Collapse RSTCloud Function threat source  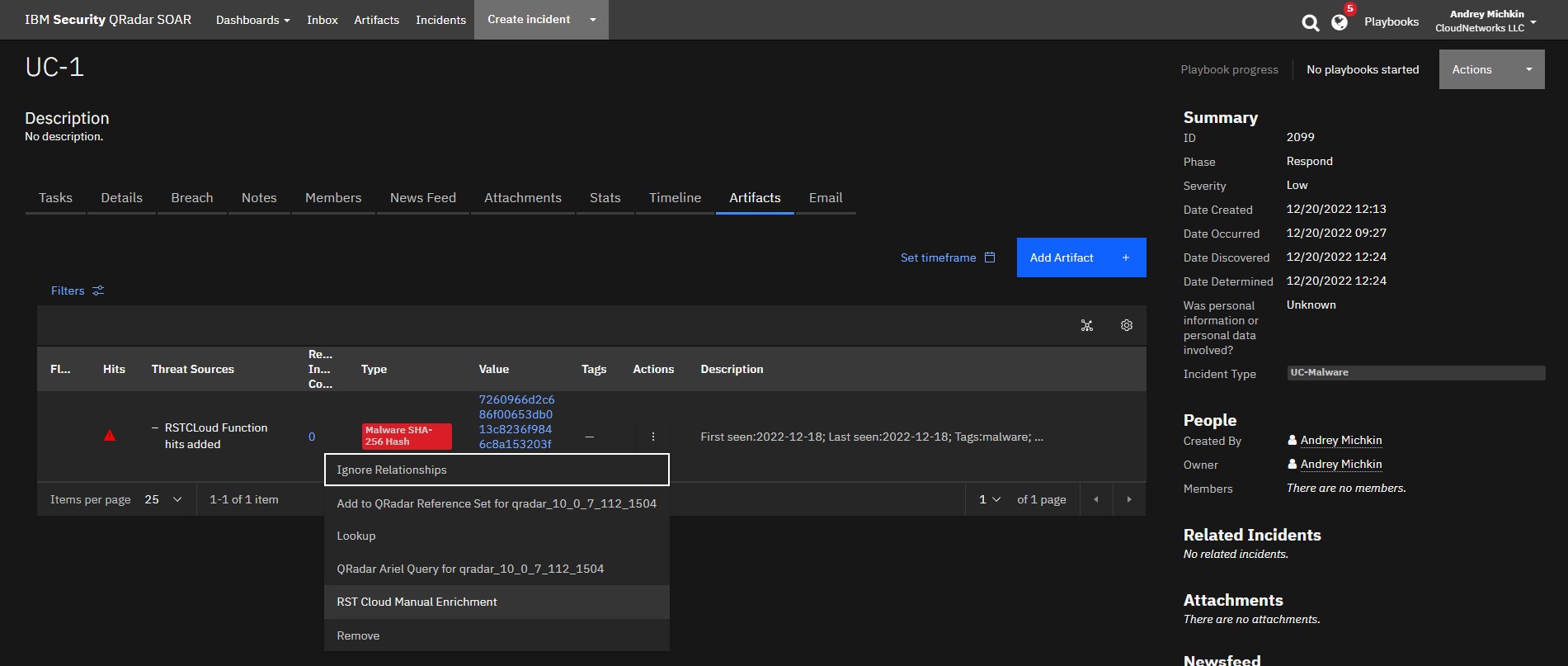(155, 427)
